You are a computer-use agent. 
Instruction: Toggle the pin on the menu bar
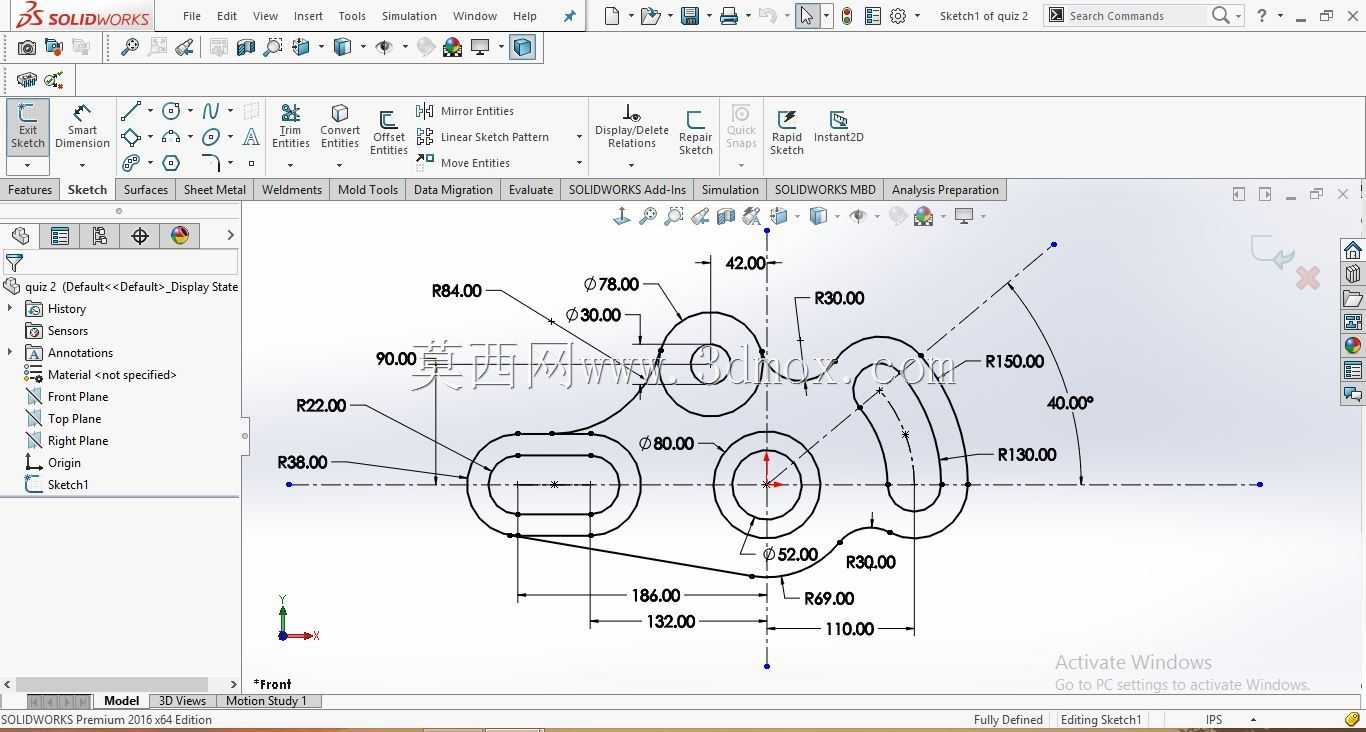pos(570,16)
